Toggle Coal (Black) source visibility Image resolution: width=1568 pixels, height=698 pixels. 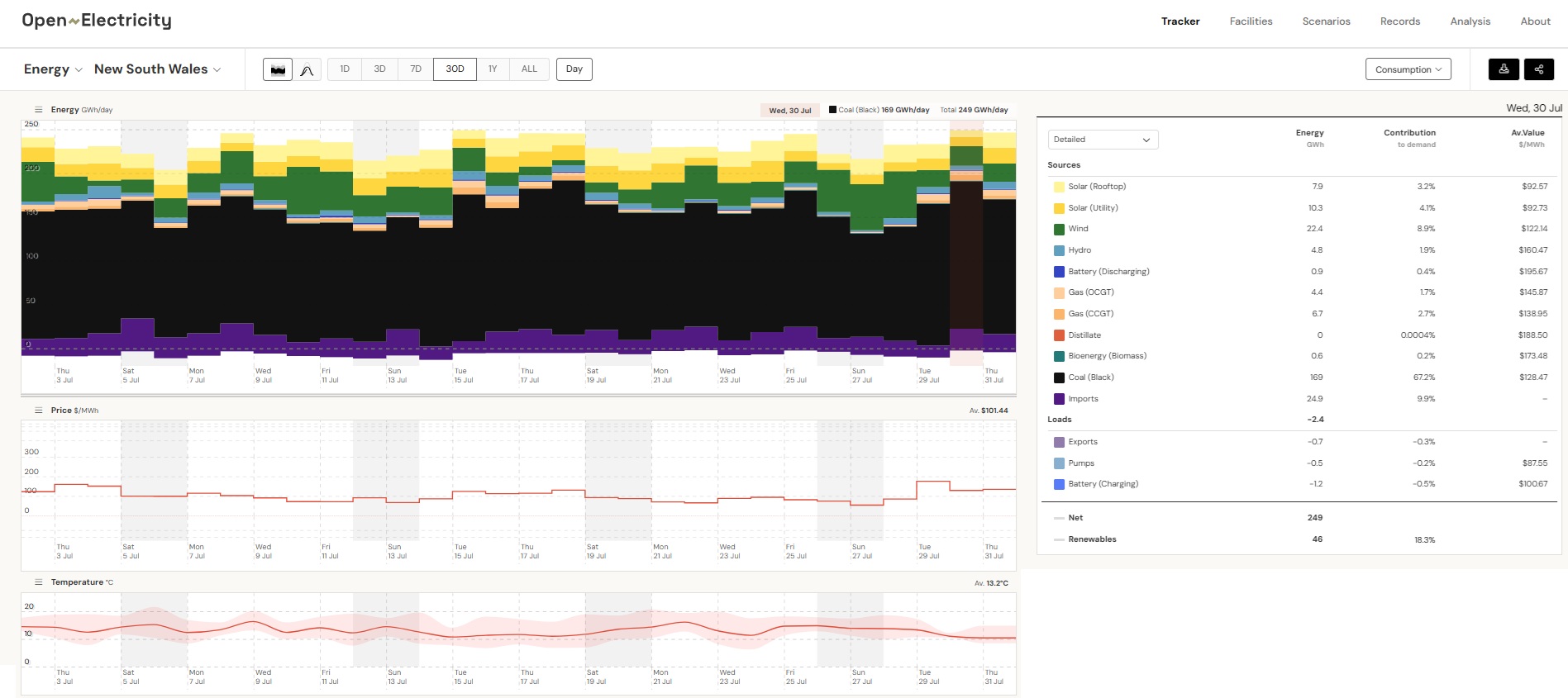click(x=1090, y=377)
